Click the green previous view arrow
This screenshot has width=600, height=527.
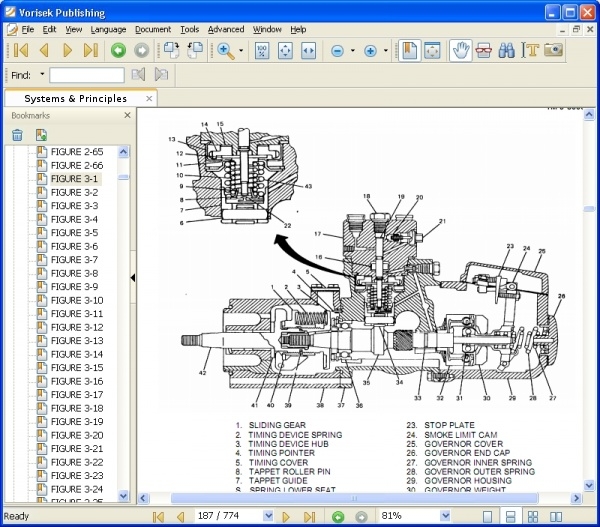click(118, 50)
